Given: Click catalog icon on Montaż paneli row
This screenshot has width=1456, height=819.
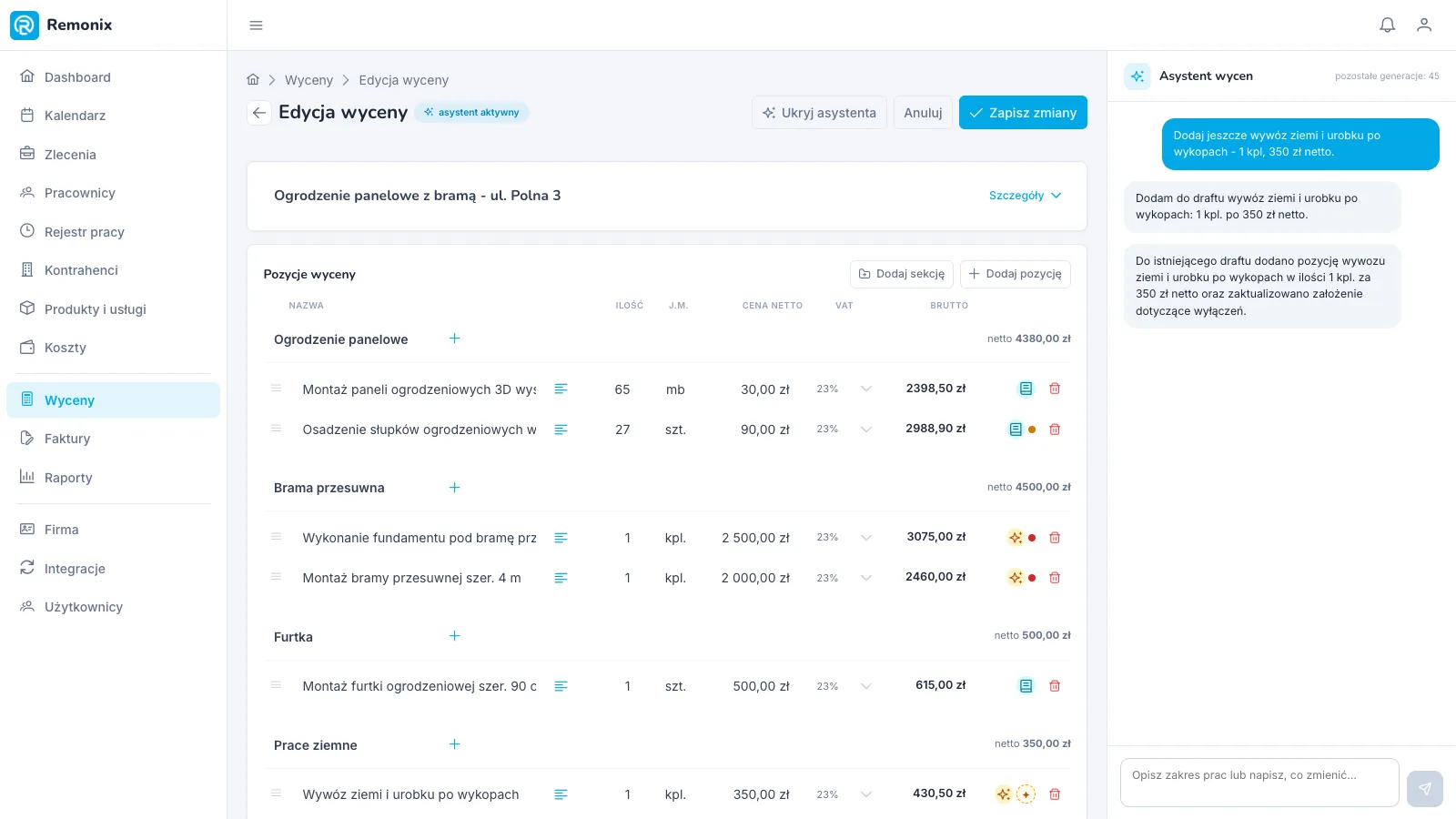Looking at the screenshot, I should 1026,389.
